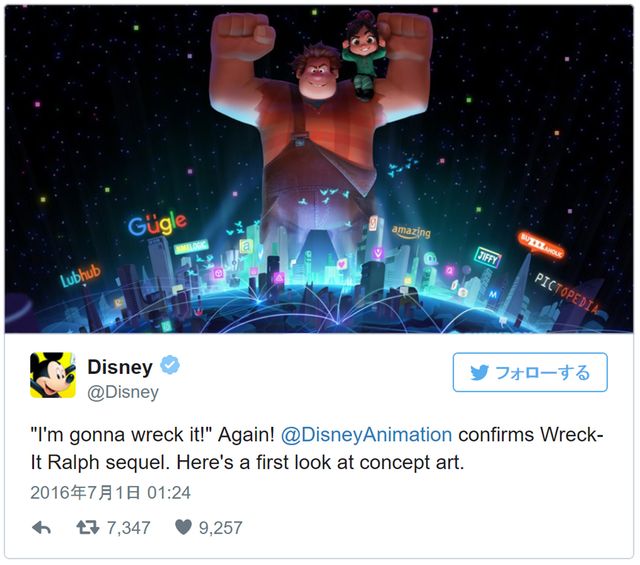Click the reply arrow icon
Viewport: 640px width, 565px height.
click(x=41, y=527)
